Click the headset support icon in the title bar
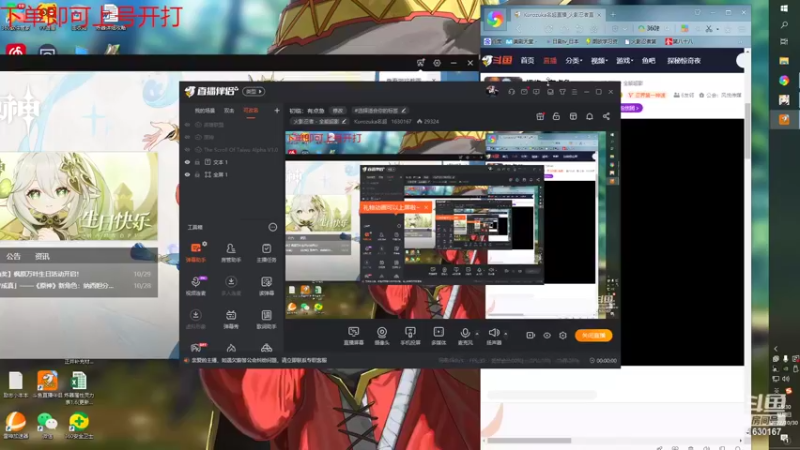The width and height of the screenshot is (800, 450). (x=511, y=92)
